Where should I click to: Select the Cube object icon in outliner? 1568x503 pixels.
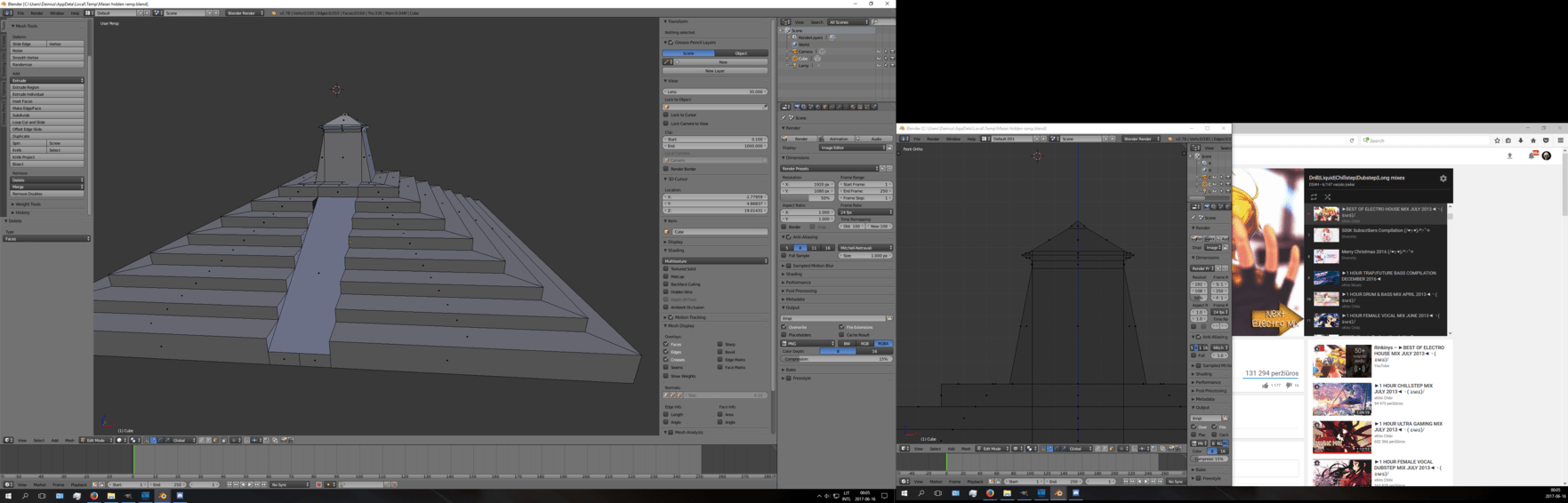795,59
